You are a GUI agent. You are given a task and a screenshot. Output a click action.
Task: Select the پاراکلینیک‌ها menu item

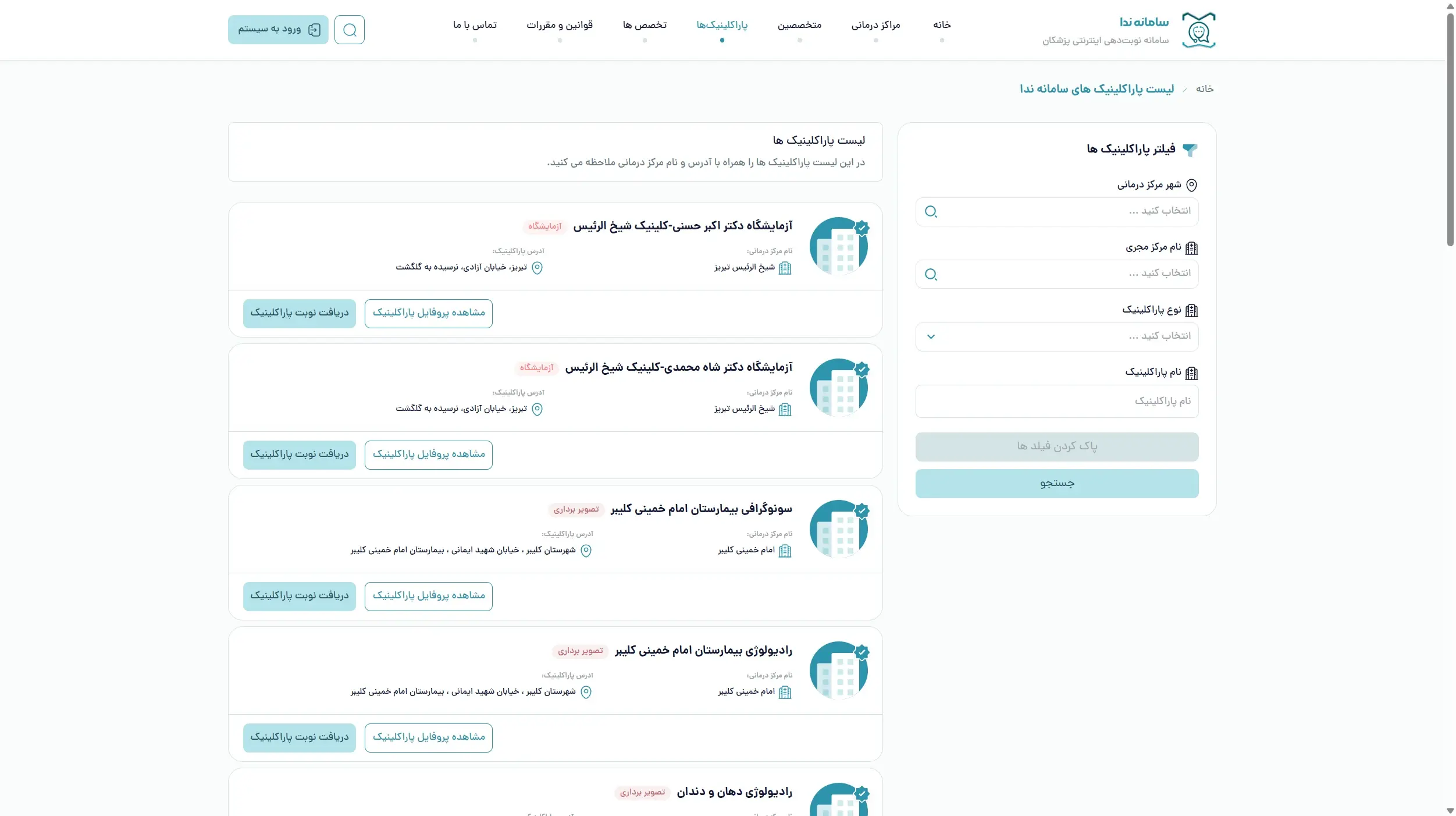722,25
